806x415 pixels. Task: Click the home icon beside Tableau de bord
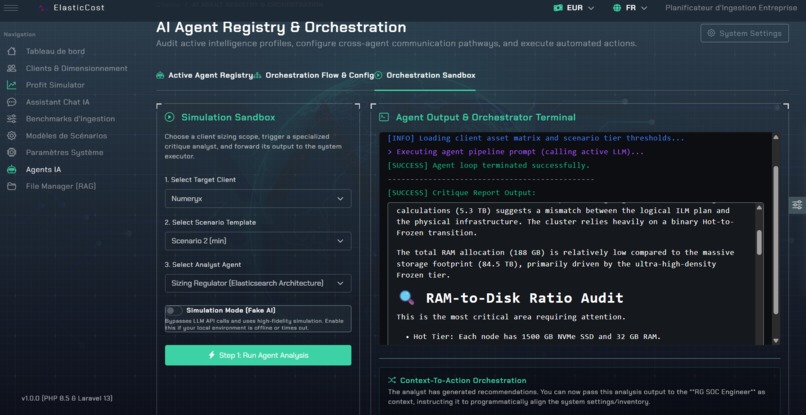(11, 51)
